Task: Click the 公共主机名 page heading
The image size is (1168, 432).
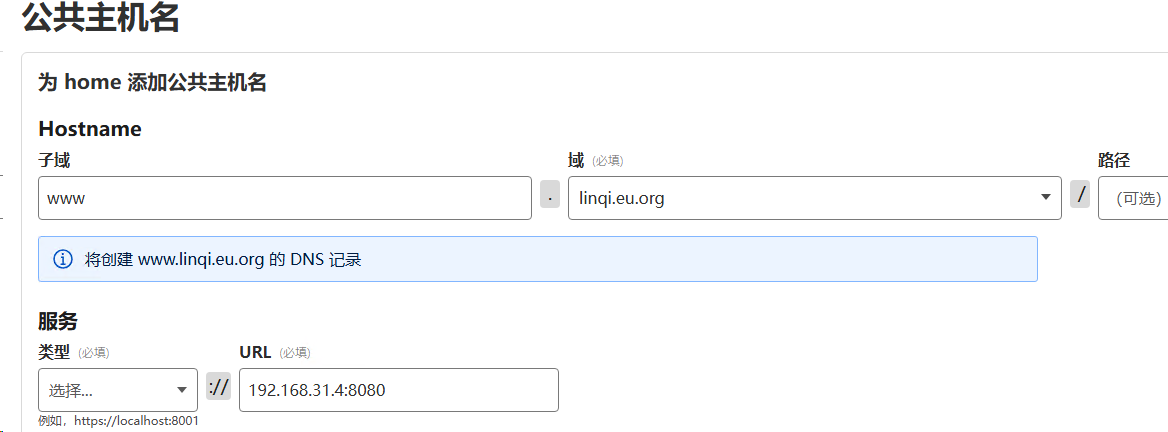Action: (x=100, y=18)
